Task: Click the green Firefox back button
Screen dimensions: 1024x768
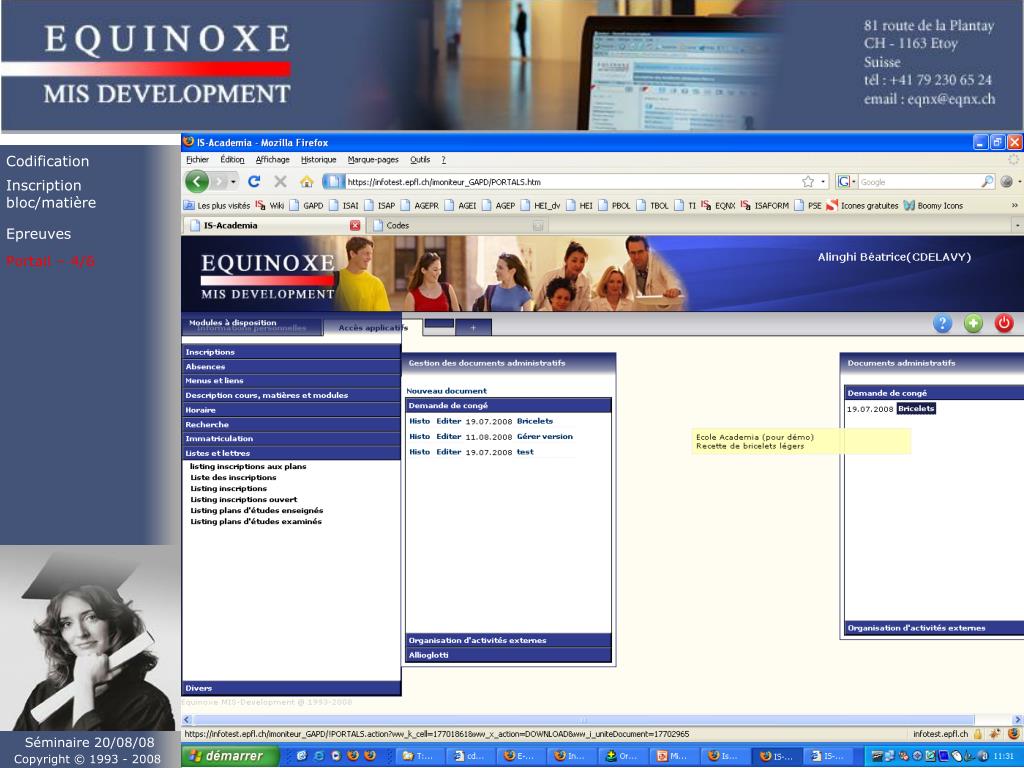Action: pos(197,182)
